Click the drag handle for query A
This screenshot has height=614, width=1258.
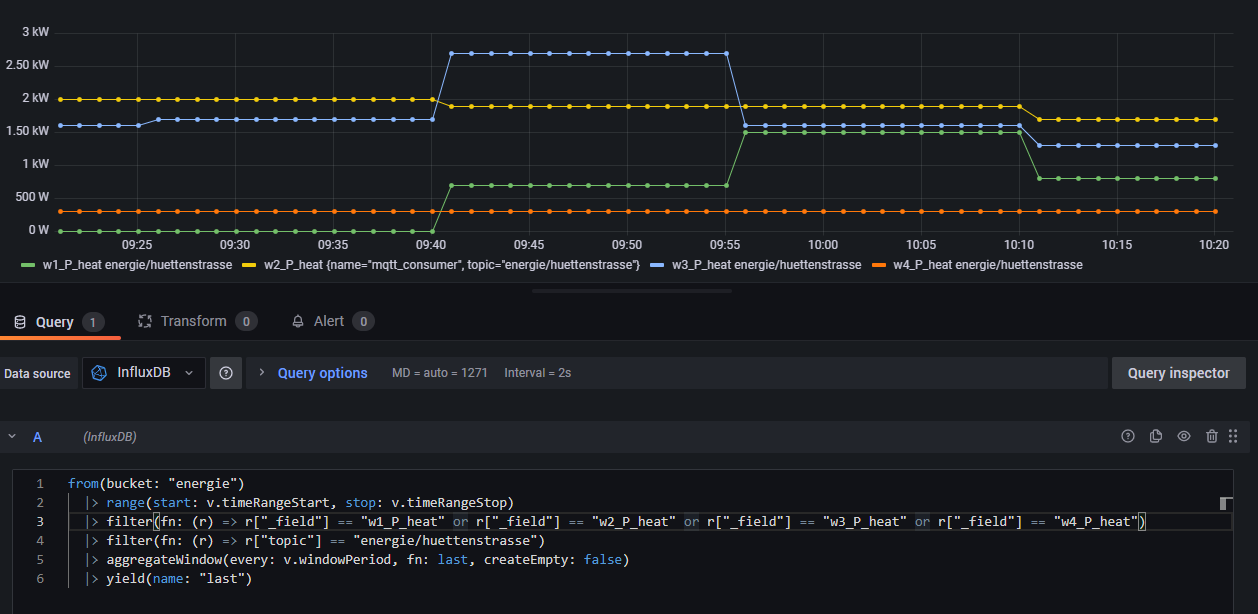(1233, 436)
